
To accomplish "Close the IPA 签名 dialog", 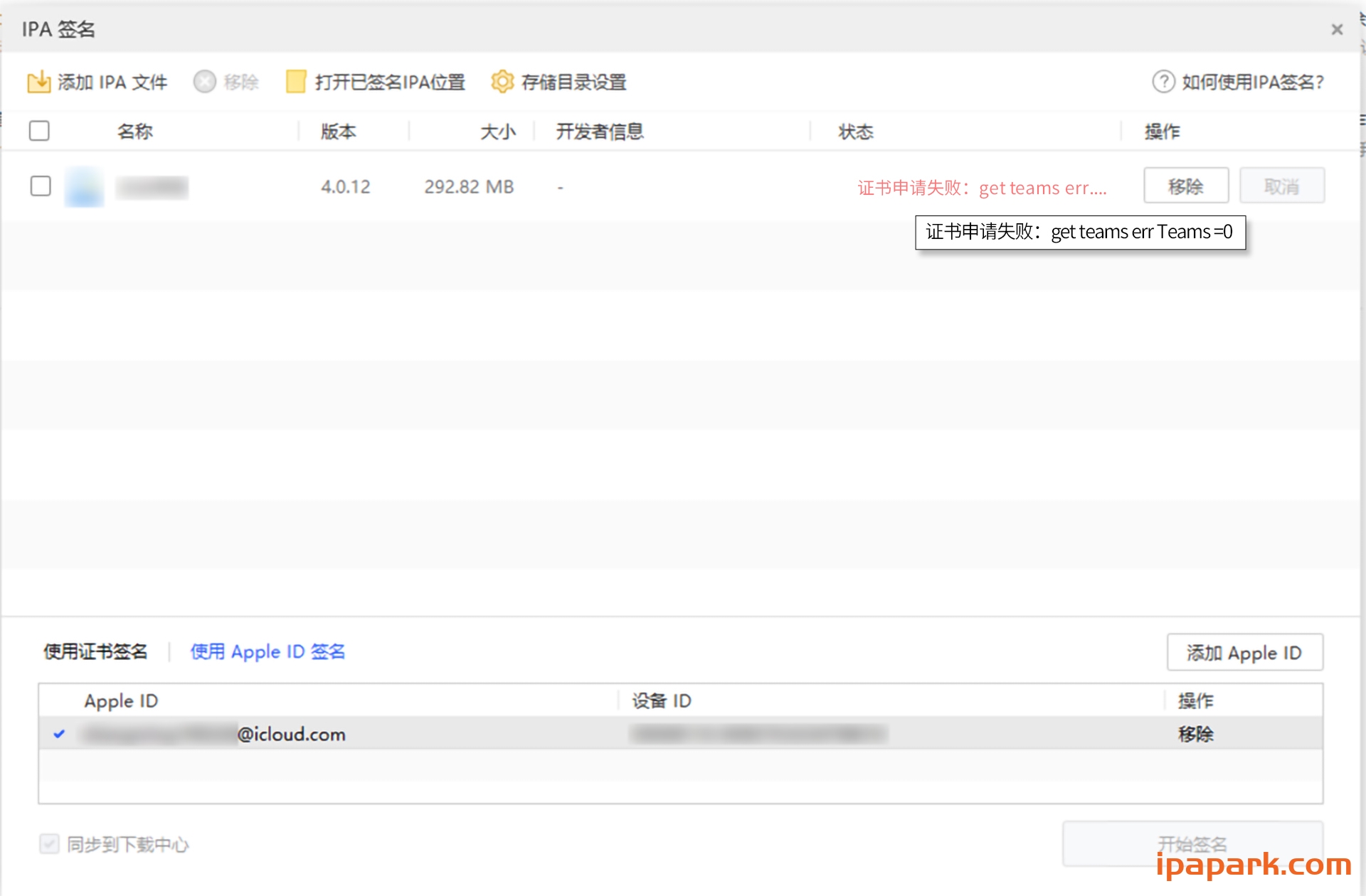I will tap(1337, 28).
